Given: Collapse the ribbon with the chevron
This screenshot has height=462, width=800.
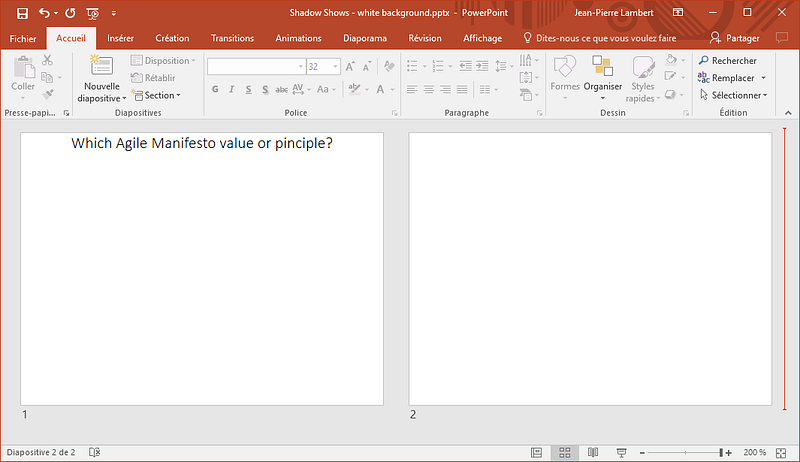Looking at the screenshot, I should point(788,113).
